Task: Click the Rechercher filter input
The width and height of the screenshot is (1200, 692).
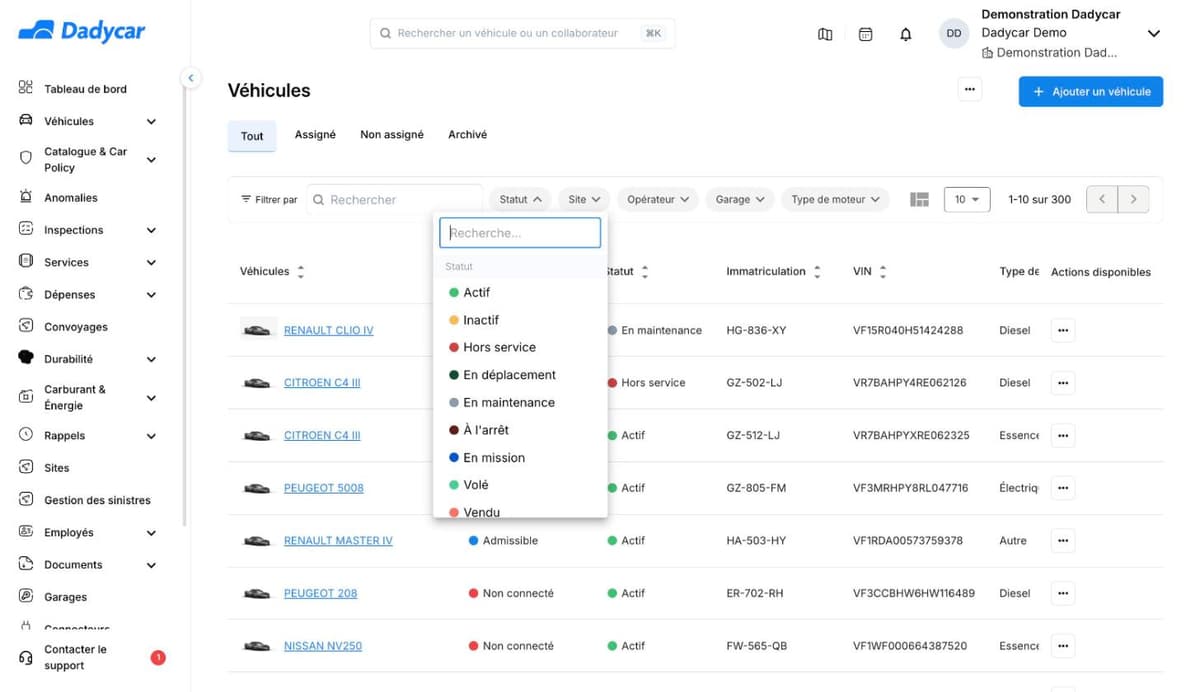Action: click(x=395, y=200)
